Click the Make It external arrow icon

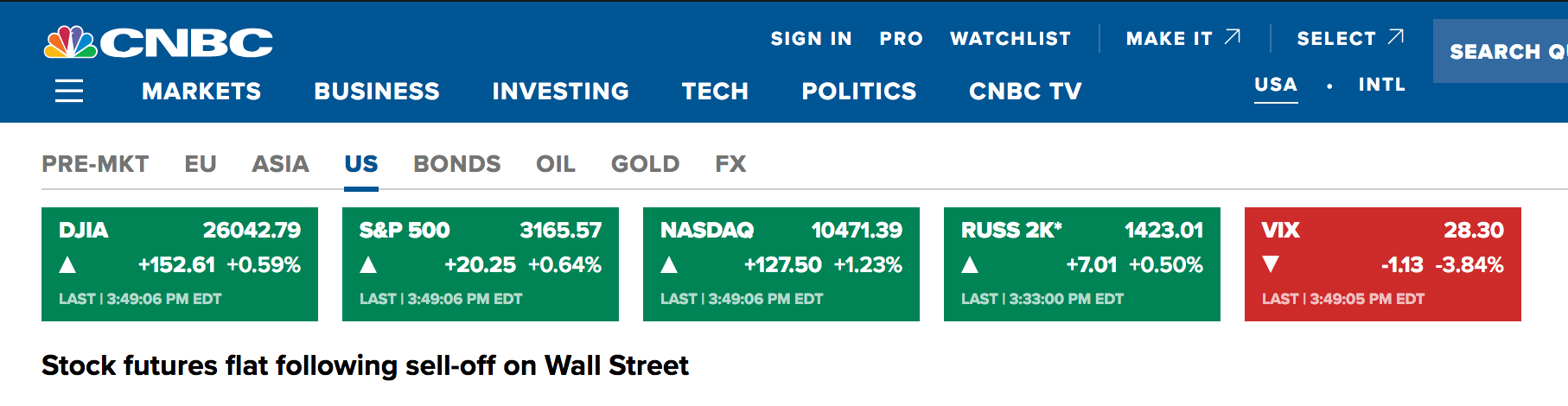coord(1233,37)
